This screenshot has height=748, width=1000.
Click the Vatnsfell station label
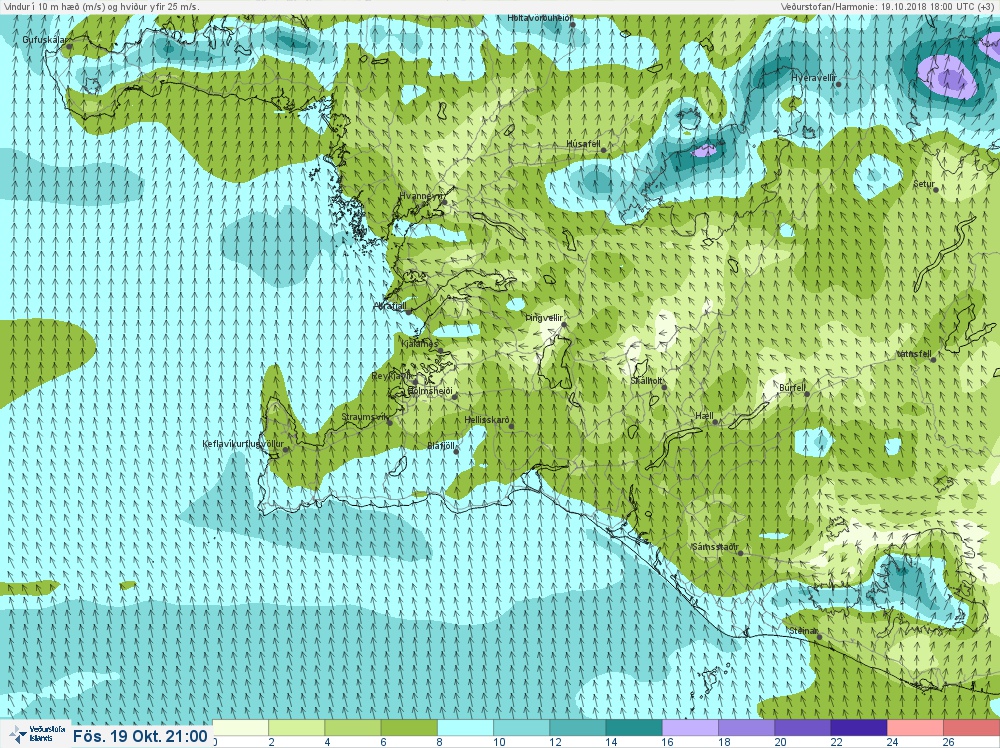pos(914,354)
